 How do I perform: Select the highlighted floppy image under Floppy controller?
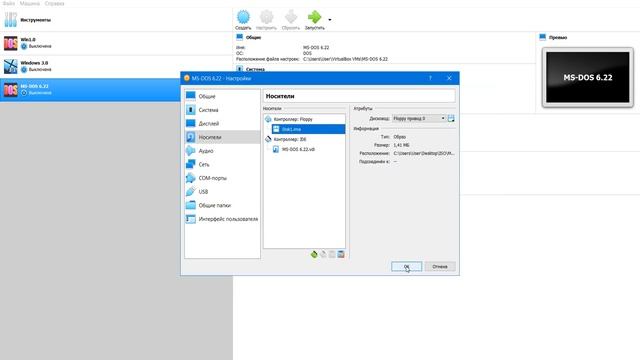pyautogui.click(x=308, y=129)
